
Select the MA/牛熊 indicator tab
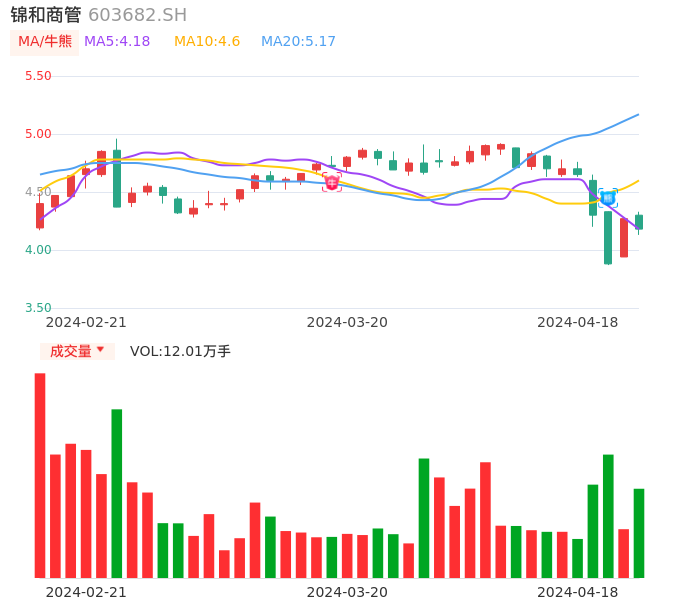(x=44, y=42)
